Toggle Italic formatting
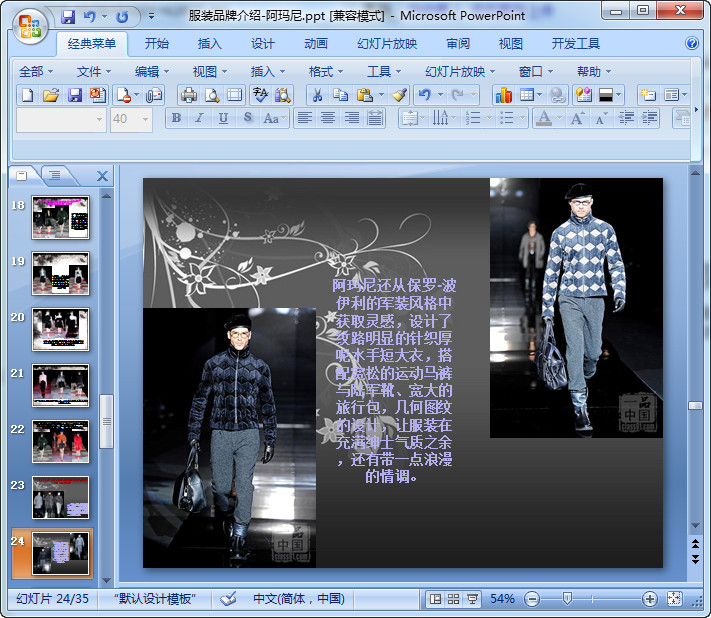The height and width of the screenshot is (618, 711). (x=198, y=118)
